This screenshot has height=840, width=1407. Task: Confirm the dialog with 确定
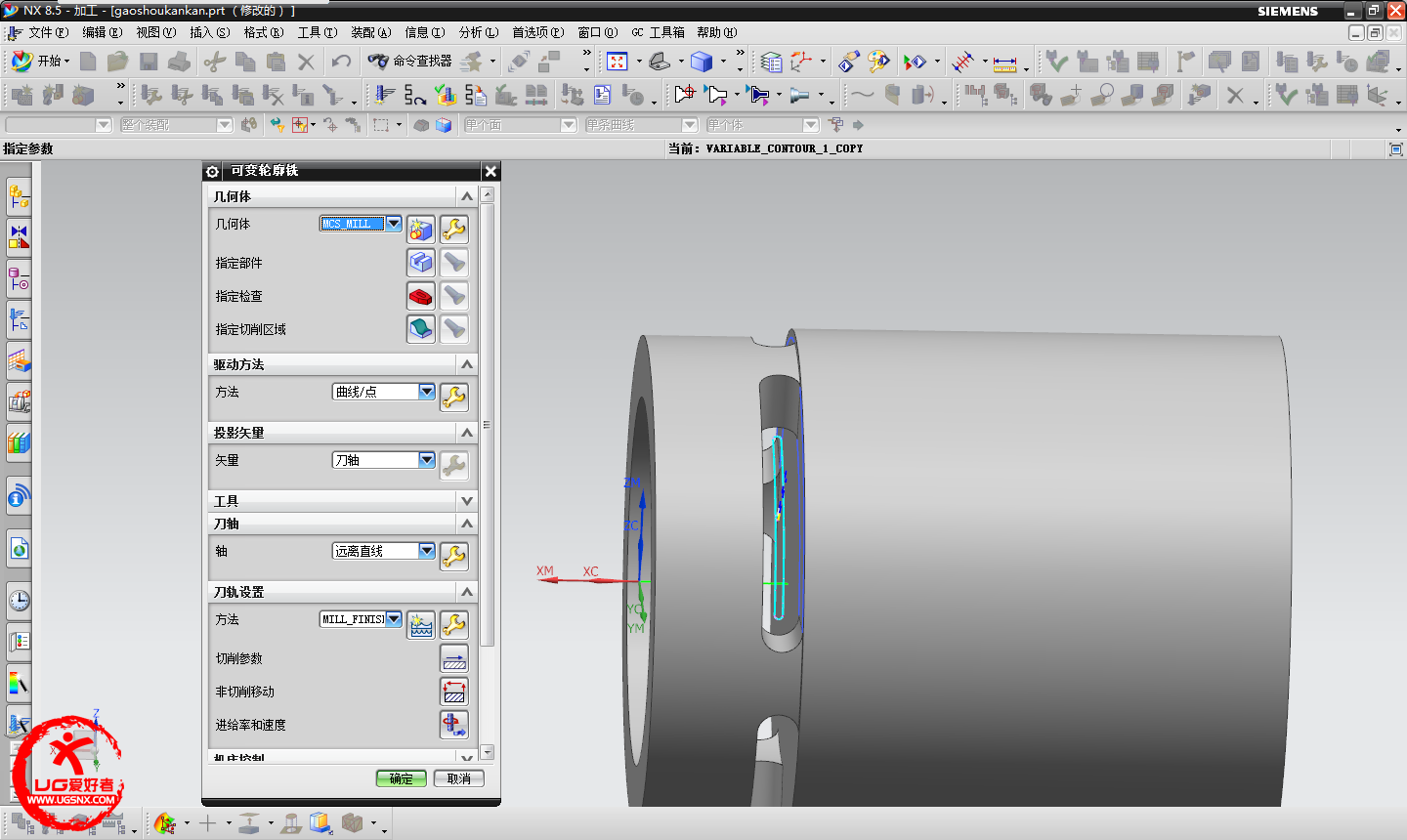click(402, 778)
